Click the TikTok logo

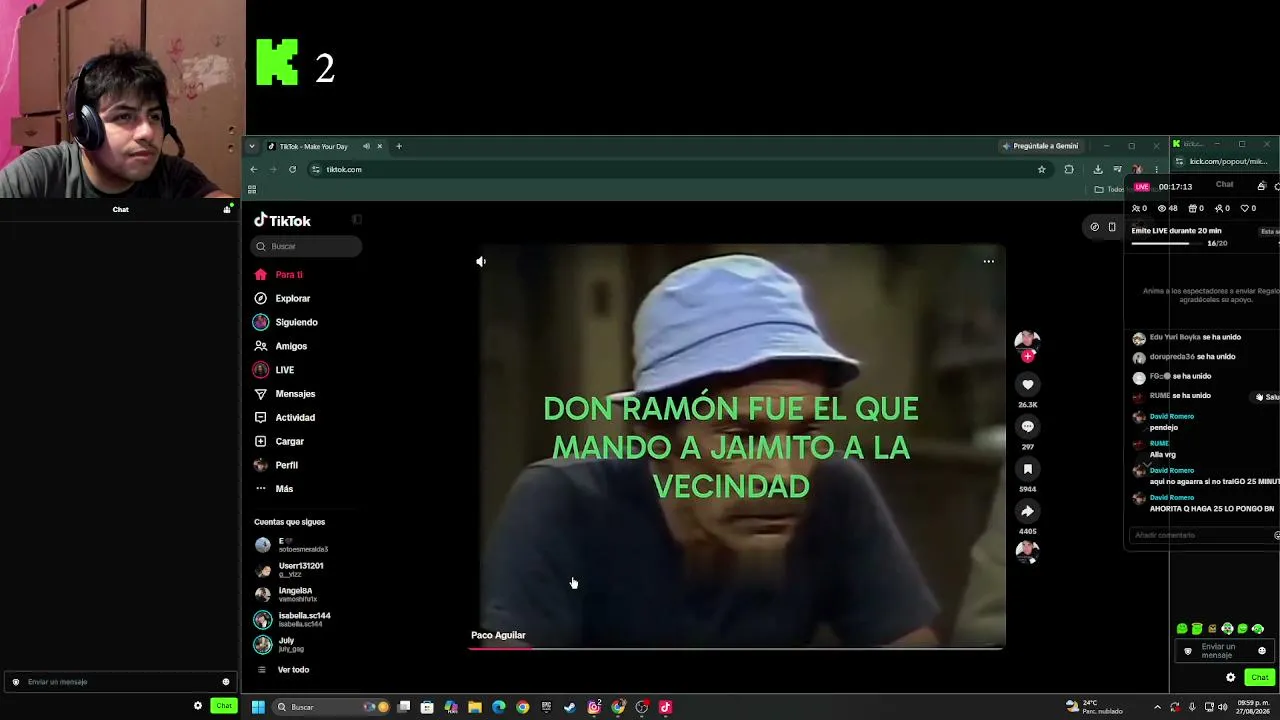[282, 220]
